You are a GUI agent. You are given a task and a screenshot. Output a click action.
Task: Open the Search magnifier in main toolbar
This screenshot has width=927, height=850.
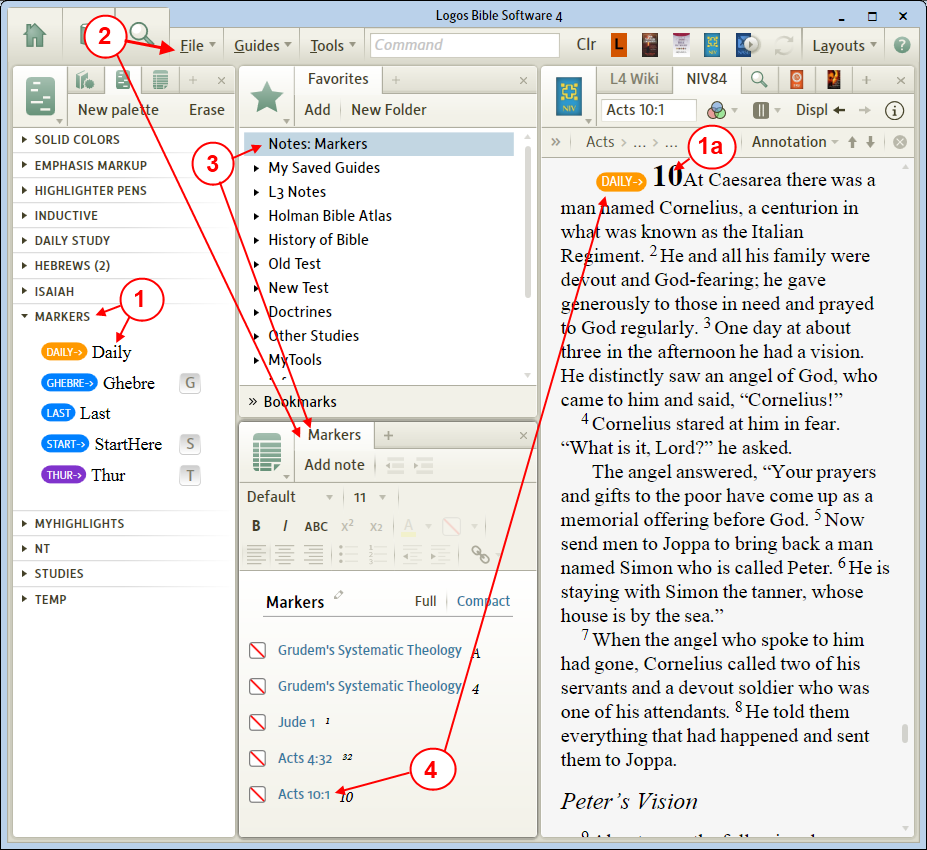click(x=142, y=34)
